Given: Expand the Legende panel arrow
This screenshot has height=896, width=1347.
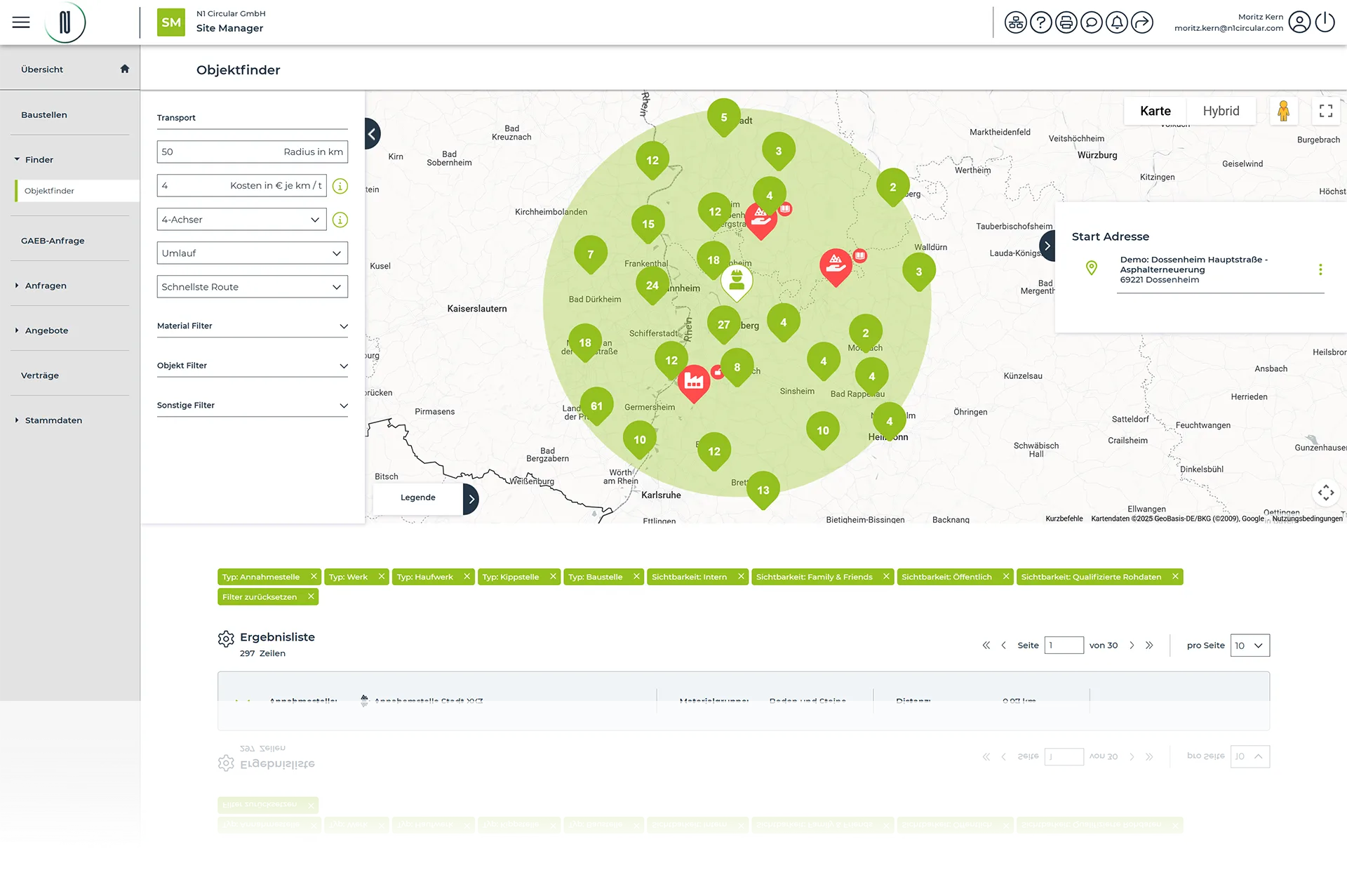Looking at the screenshot, I should pos(471,499).
